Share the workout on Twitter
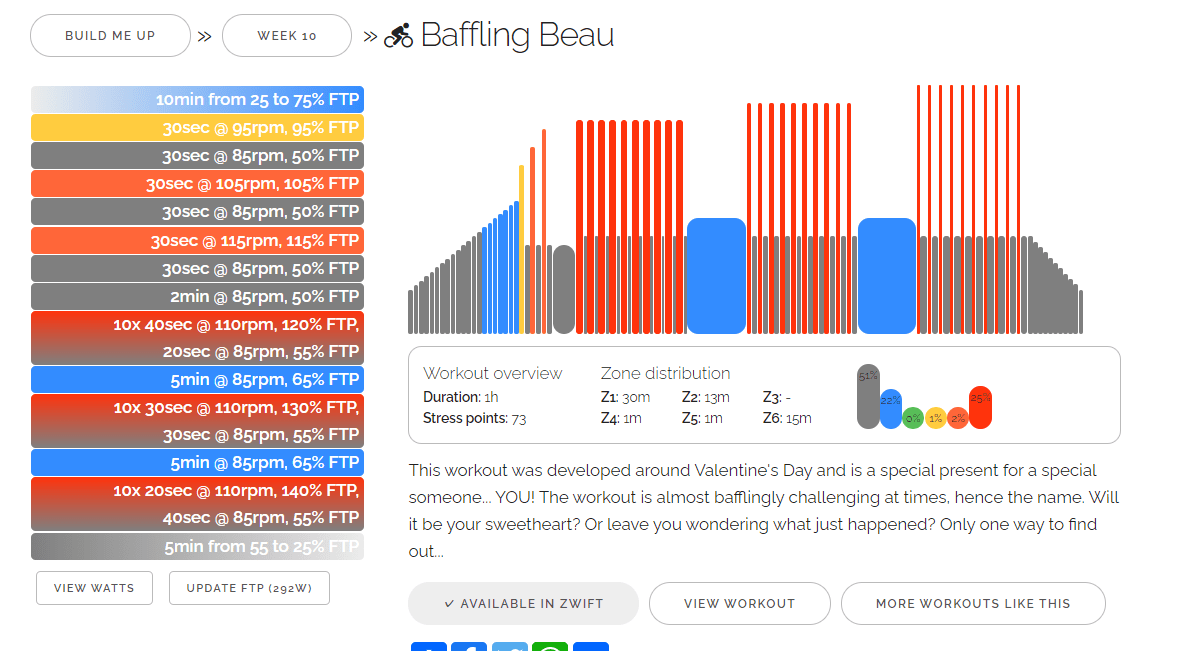 510,647
